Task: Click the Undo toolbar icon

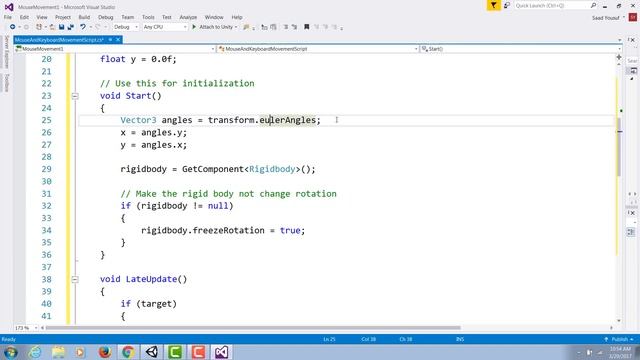Action: coord(82,27)
